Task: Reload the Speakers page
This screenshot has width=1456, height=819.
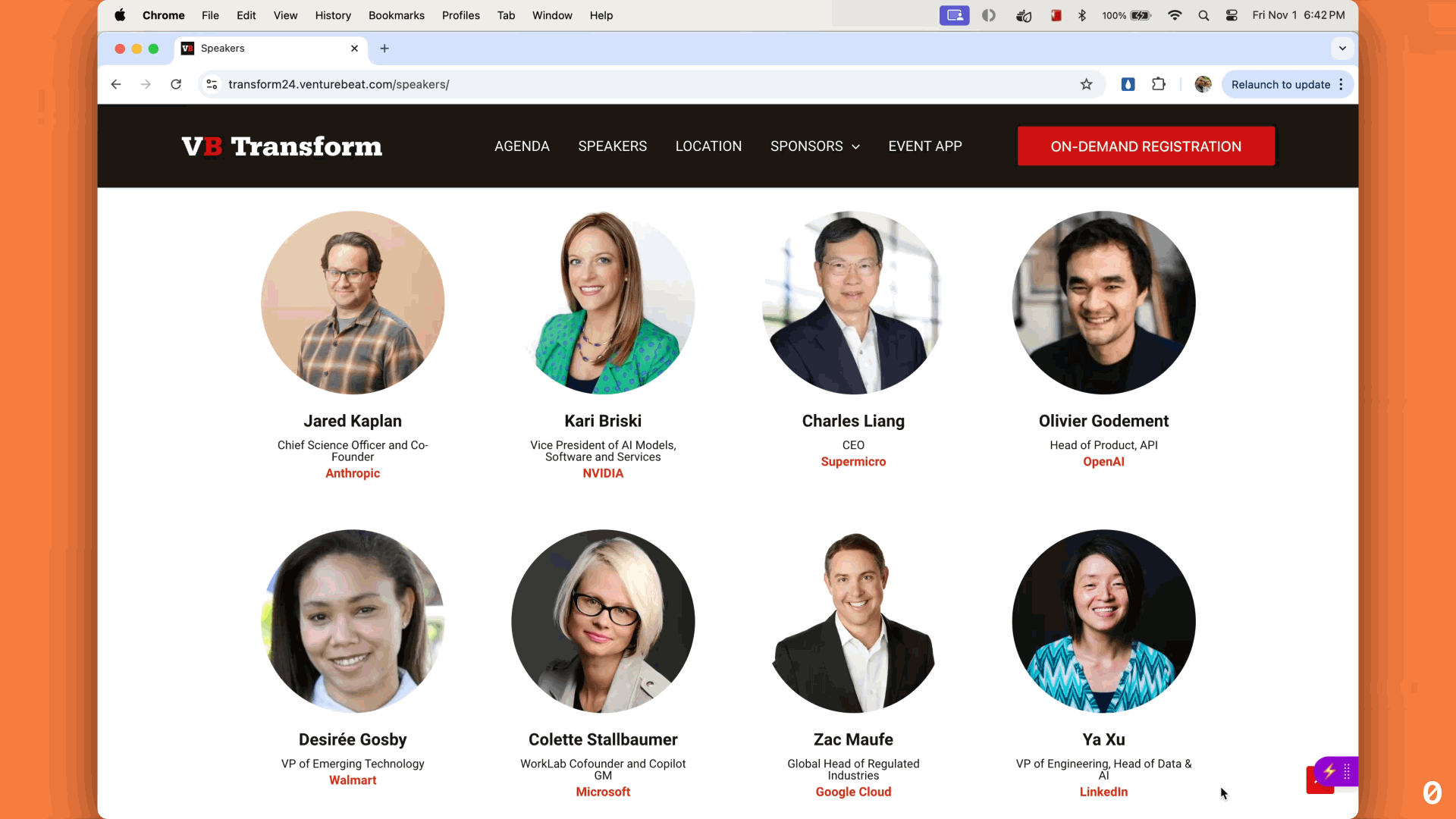Action: pyautogui.click(x=176, y=84)
